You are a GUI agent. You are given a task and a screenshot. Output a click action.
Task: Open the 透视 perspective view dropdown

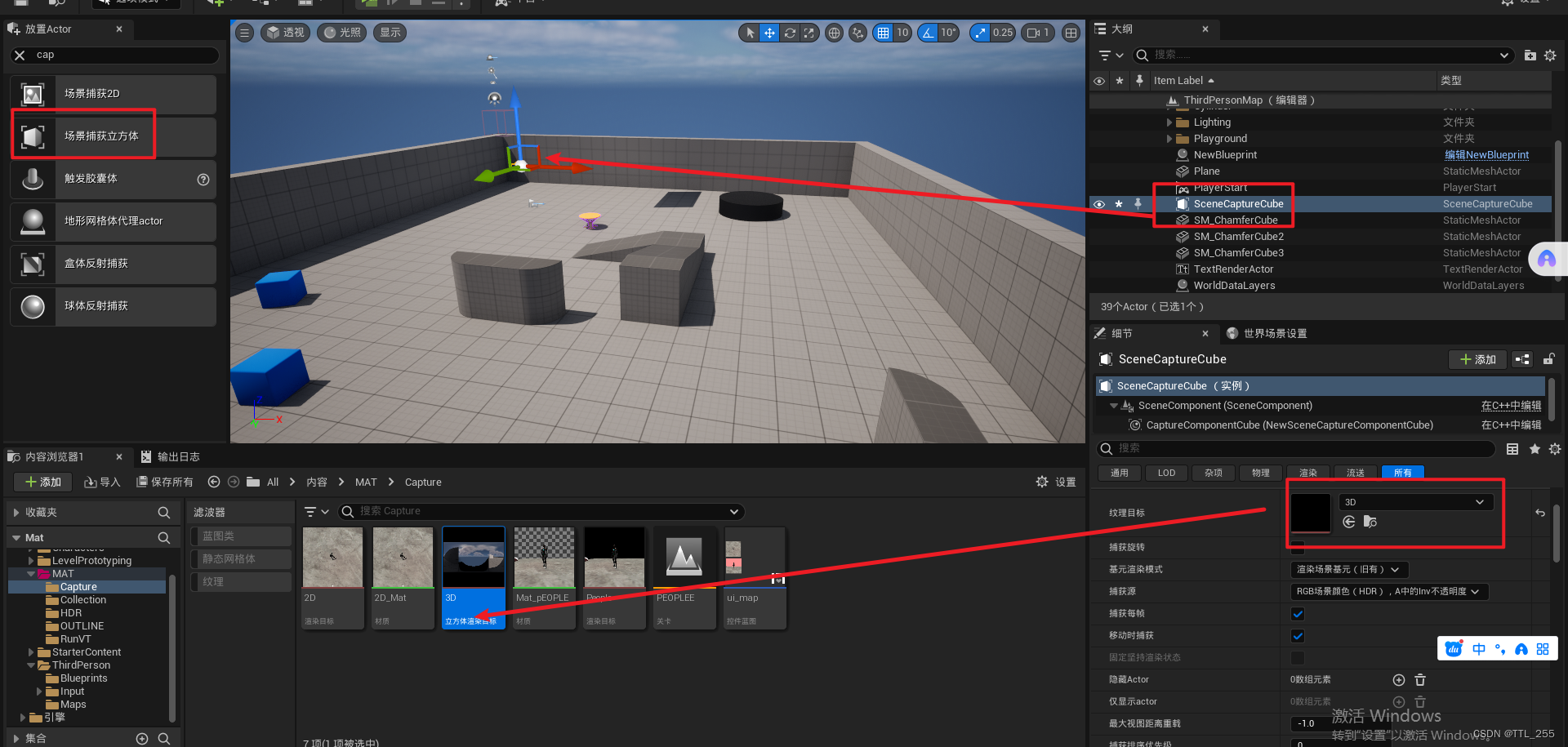click(x=286, y=33)
